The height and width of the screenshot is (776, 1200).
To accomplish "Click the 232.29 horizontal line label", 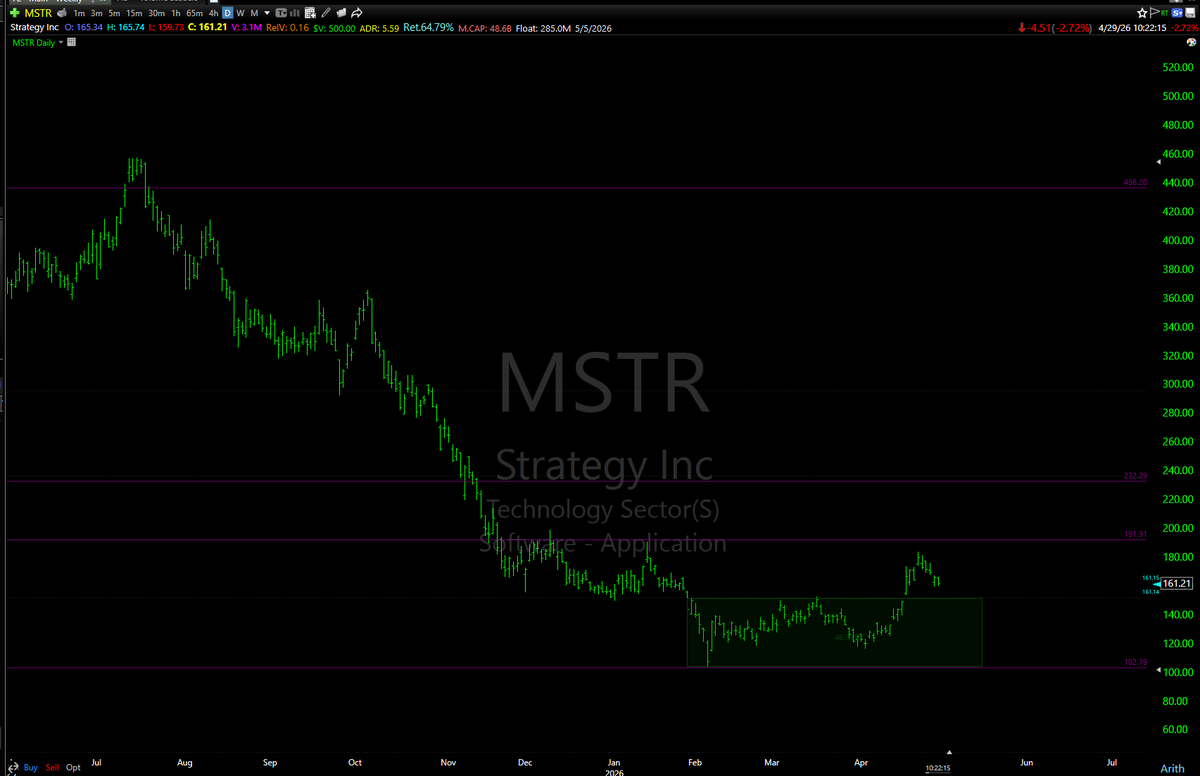I will click(1135, 476).
